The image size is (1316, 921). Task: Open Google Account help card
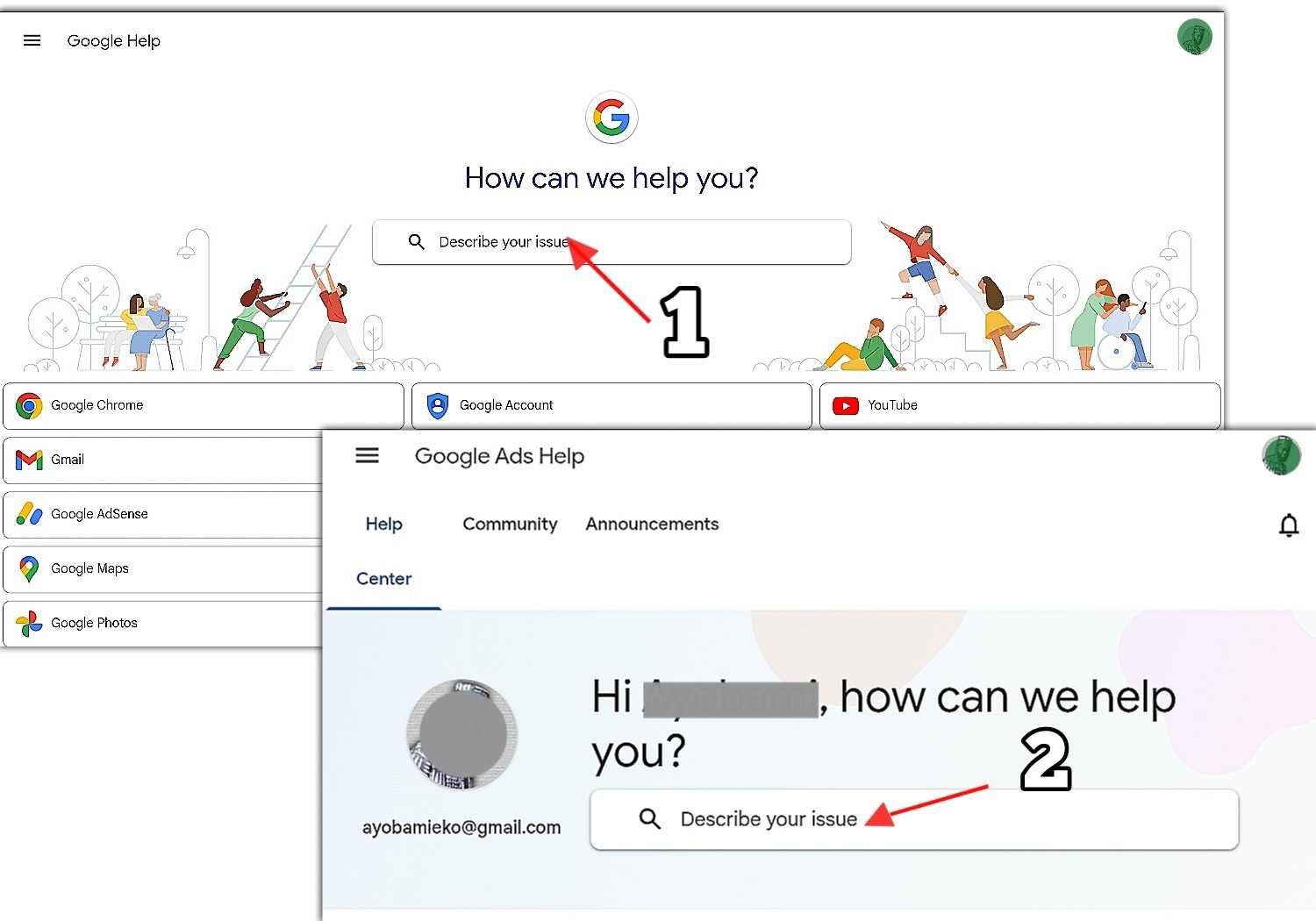point(611,406)
